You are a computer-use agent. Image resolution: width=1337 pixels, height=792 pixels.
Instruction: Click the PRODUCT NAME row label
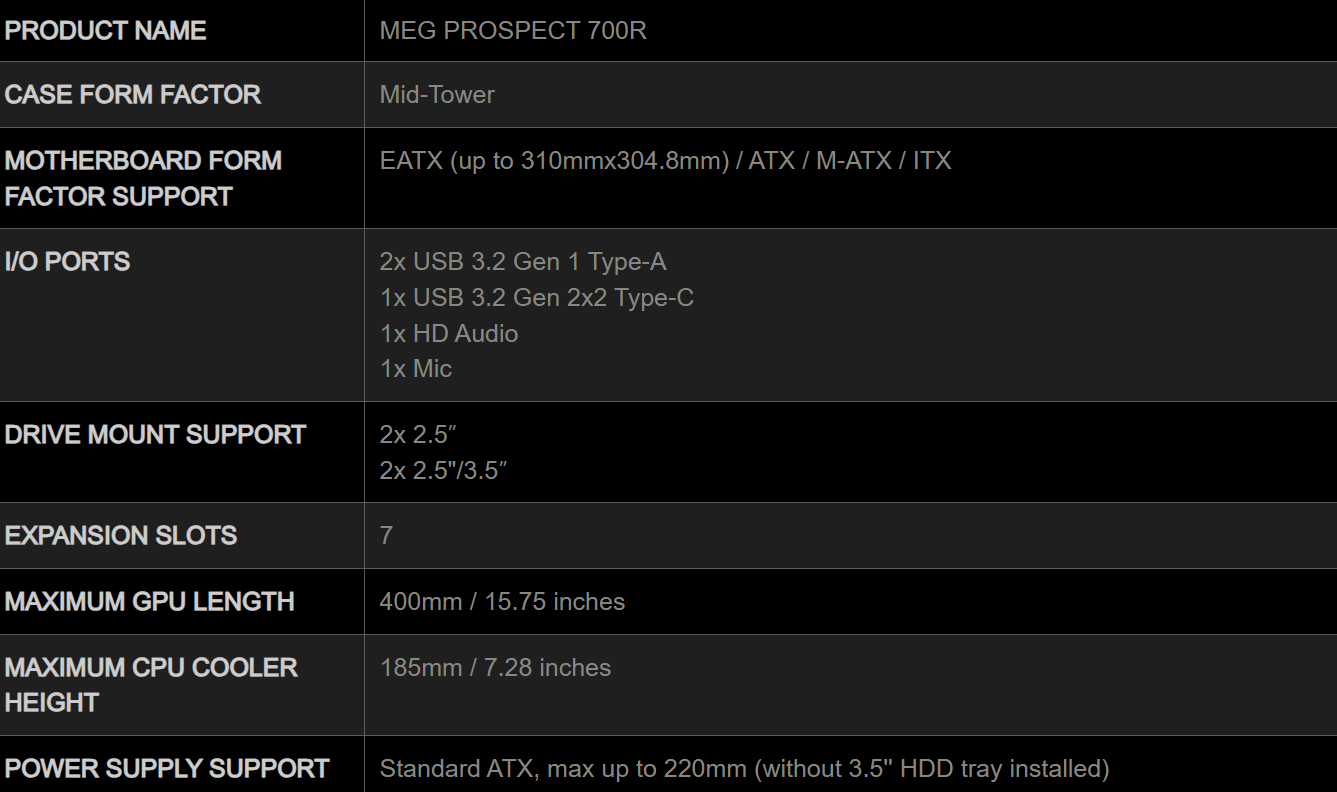(x=105, y=30)
